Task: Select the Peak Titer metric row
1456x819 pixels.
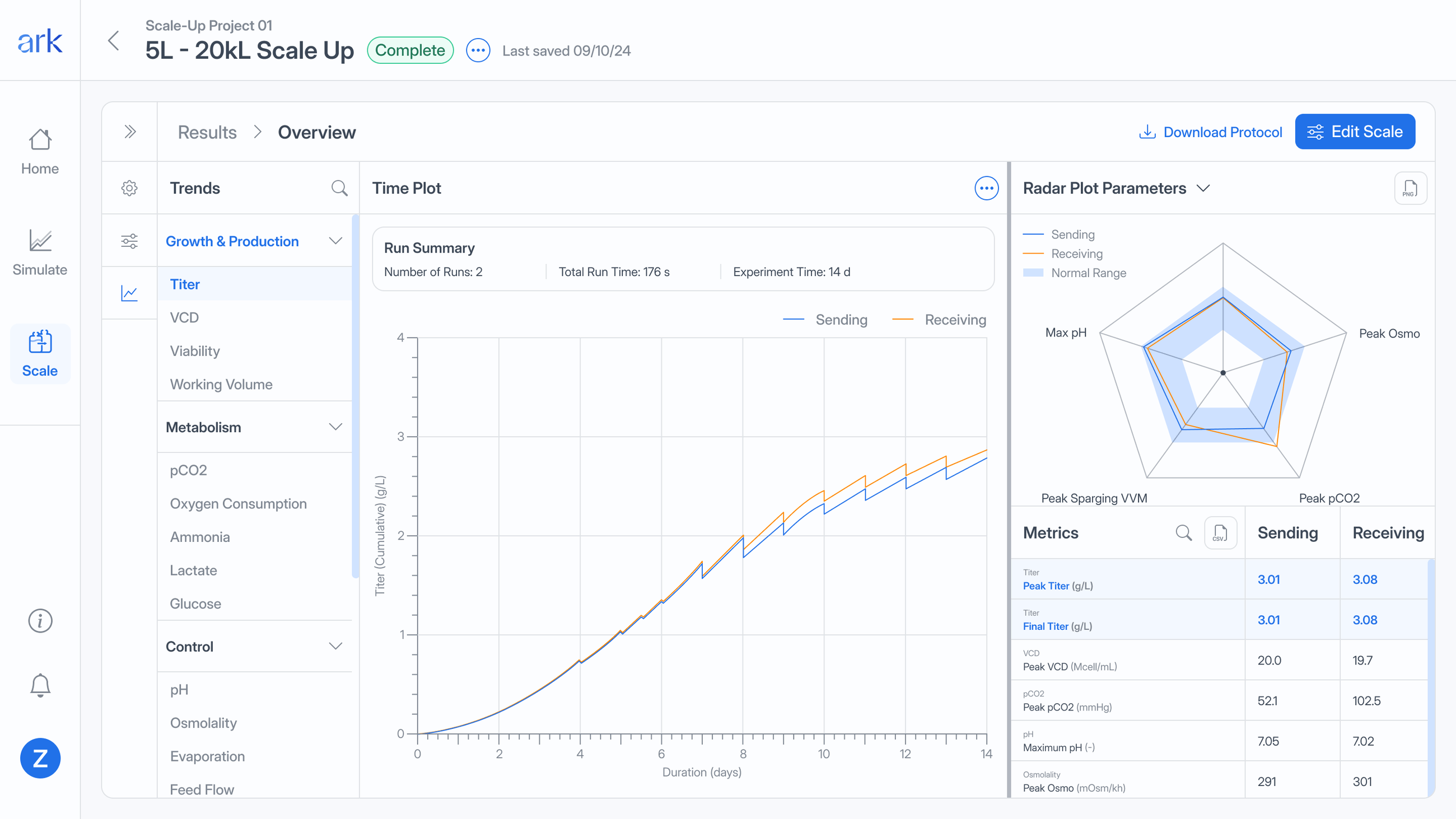Action: 1219,579
